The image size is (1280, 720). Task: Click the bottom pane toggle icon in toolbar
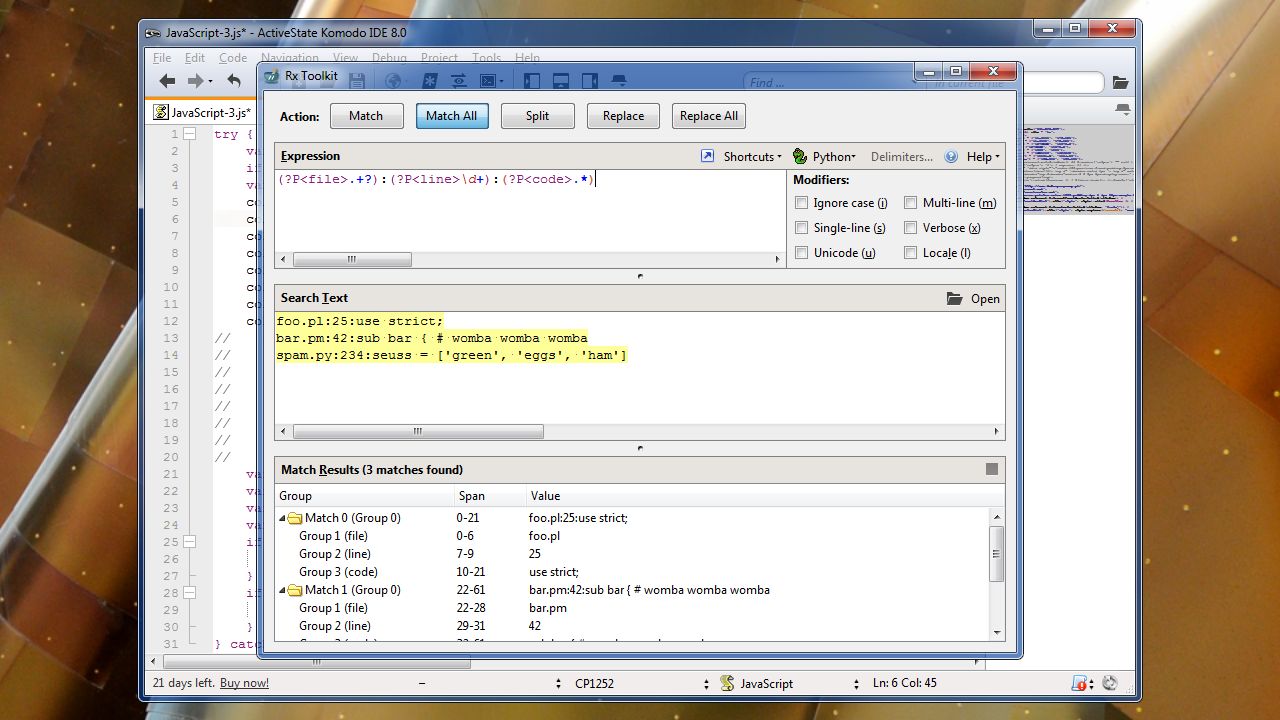click(x=561, y=81)
